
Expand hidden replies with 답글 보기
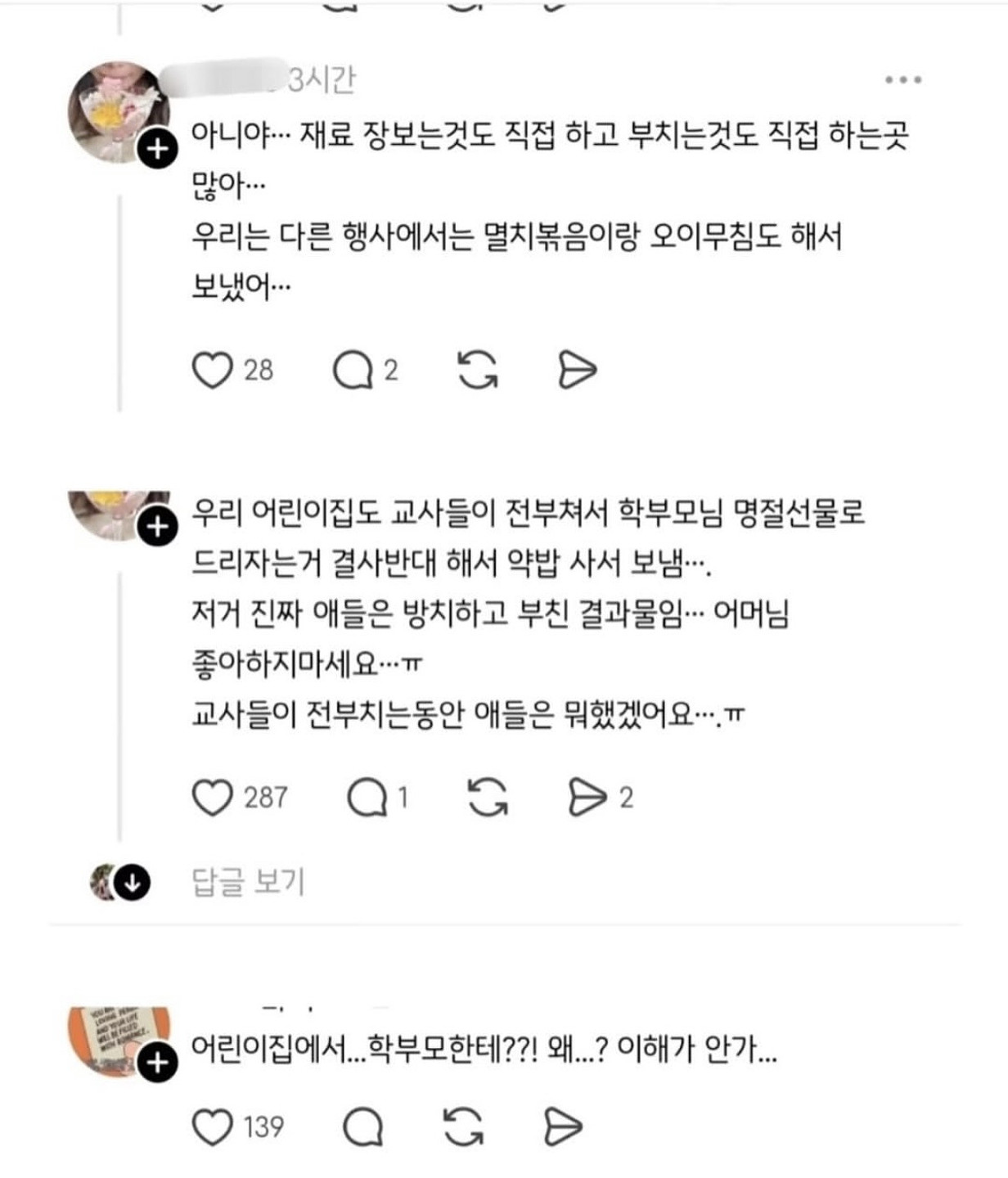click(248, 882)
